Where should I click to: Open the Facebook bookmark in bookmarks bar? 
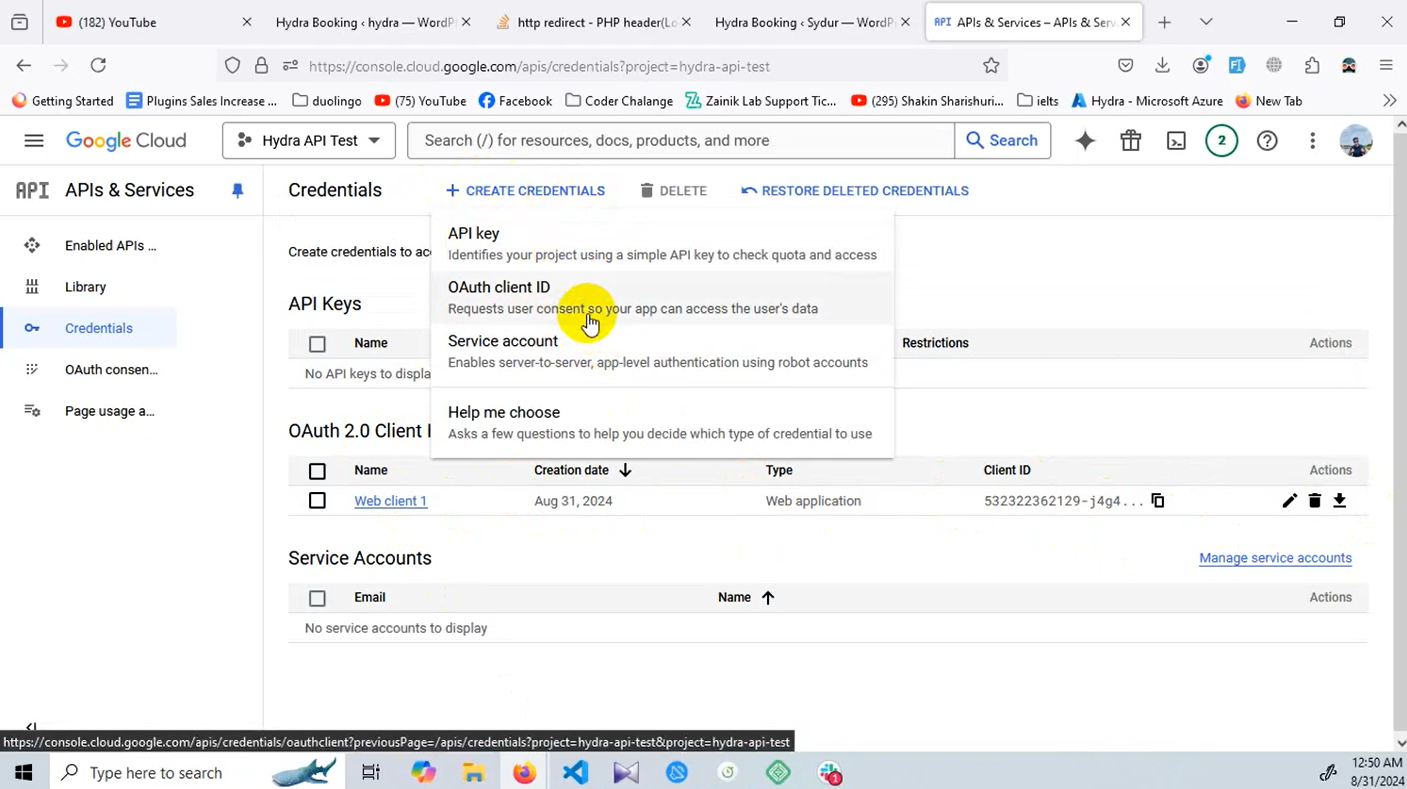point(515,100)
